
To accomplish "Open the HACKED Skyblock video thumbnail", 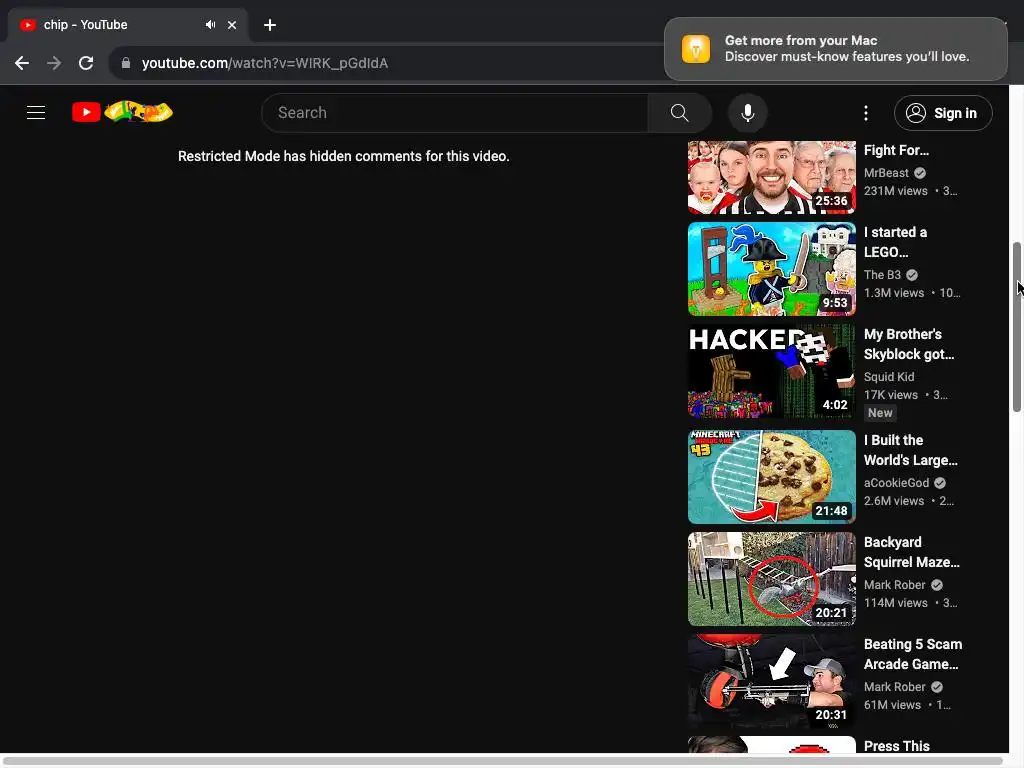I will pos(771,371).
